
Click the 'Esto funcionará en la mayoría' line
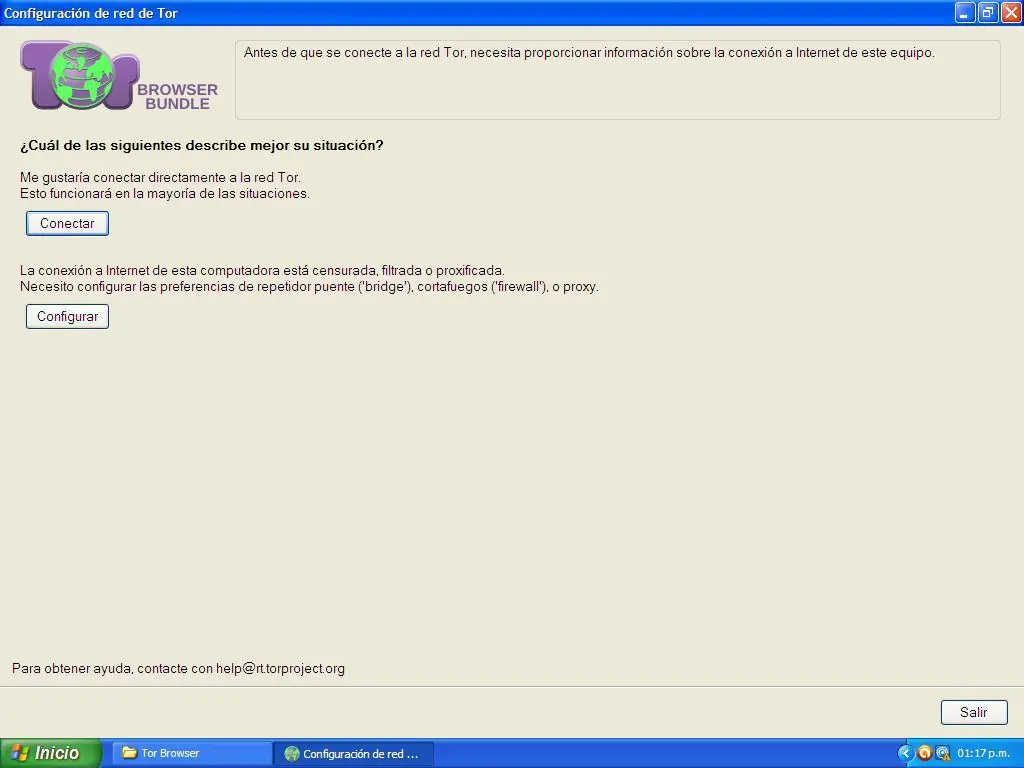[x=165, y=194]
